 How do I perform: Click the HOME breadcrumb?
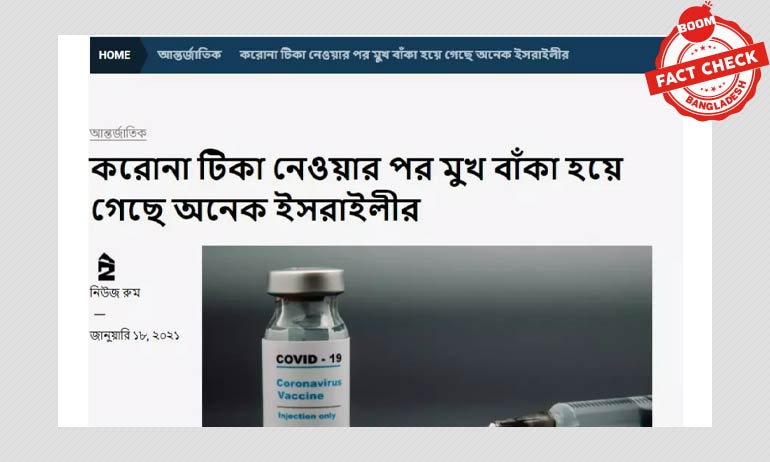point(114,55)
